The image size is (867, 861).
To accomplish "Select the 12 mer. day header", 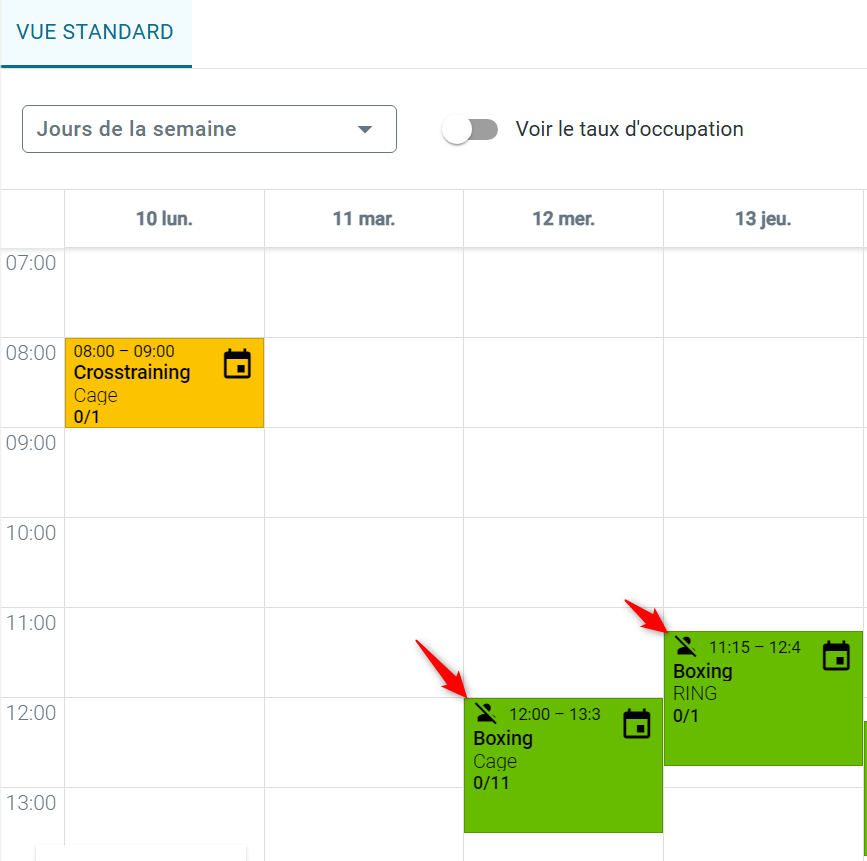I will point(563,218).
